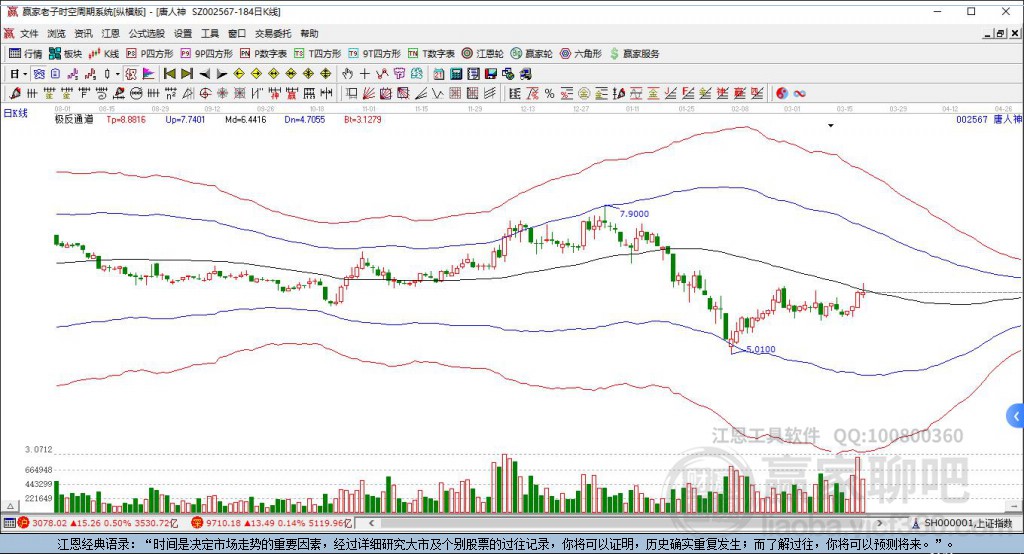Click horizontal scrollbar right arrow

[880, 523]
